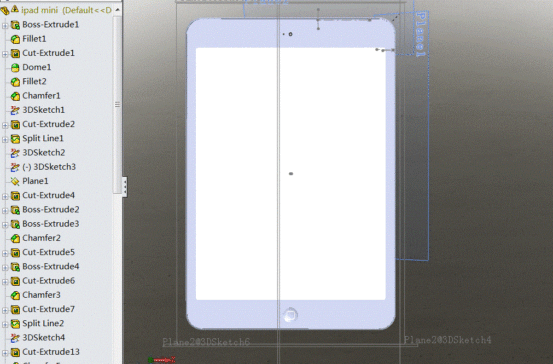Select the 'Chamfer2' label

coord(41,238)
